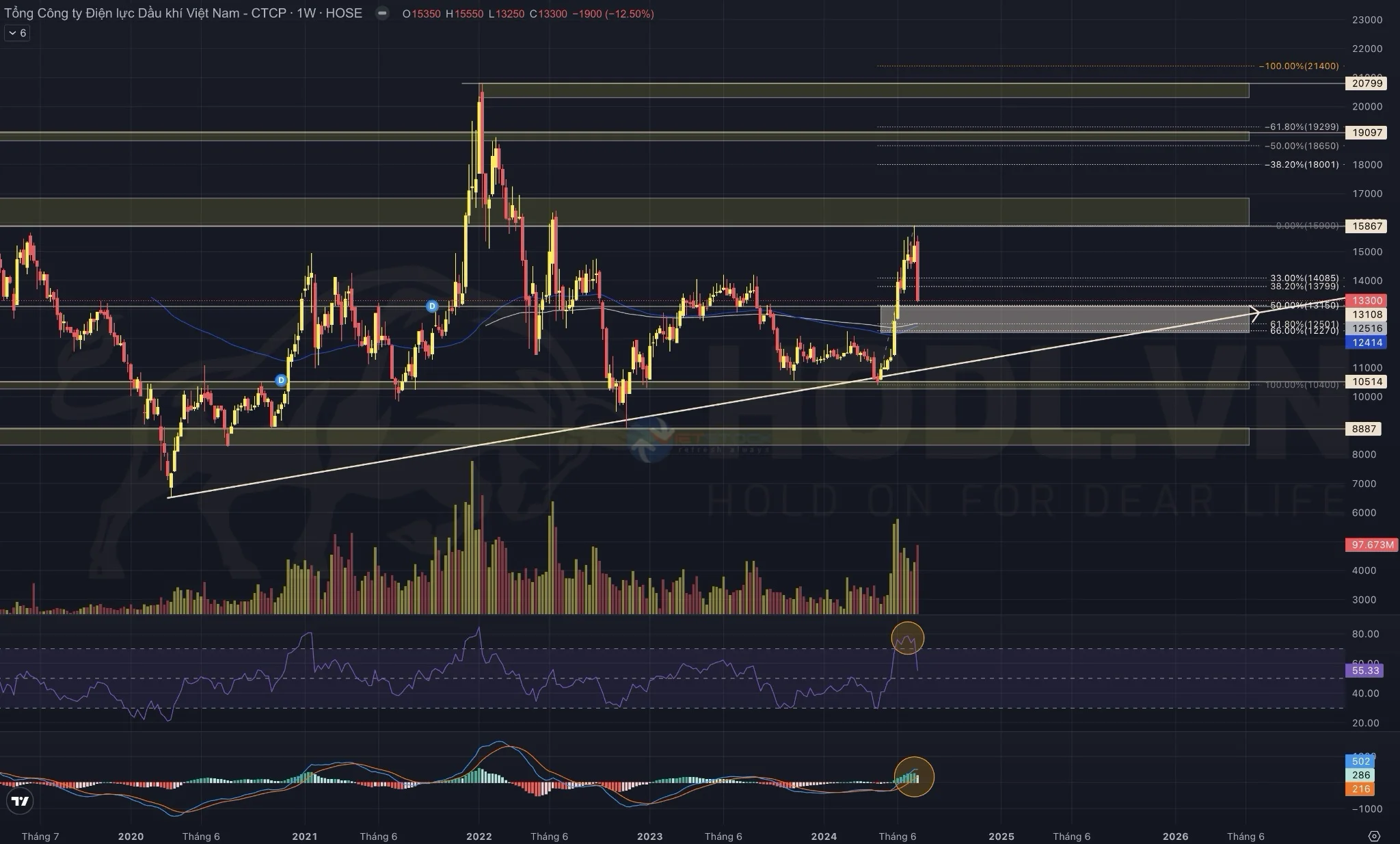Viewport: 1400px width, 844px height.
Task: Select the '2024' label on the time axis
Action: pyautogui.click(x=824, y=836)
